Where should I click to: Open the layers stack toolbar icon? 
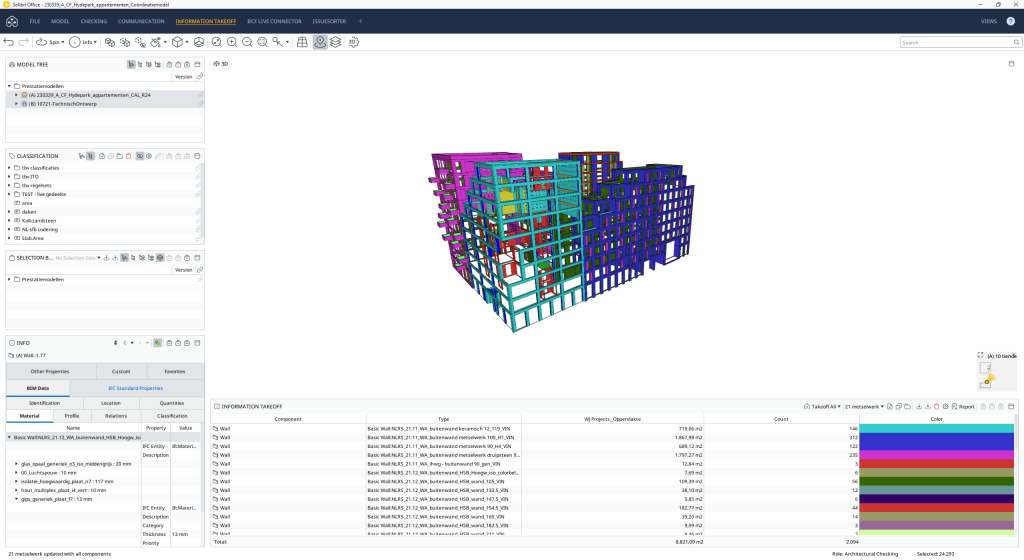[x=336, y=42]
